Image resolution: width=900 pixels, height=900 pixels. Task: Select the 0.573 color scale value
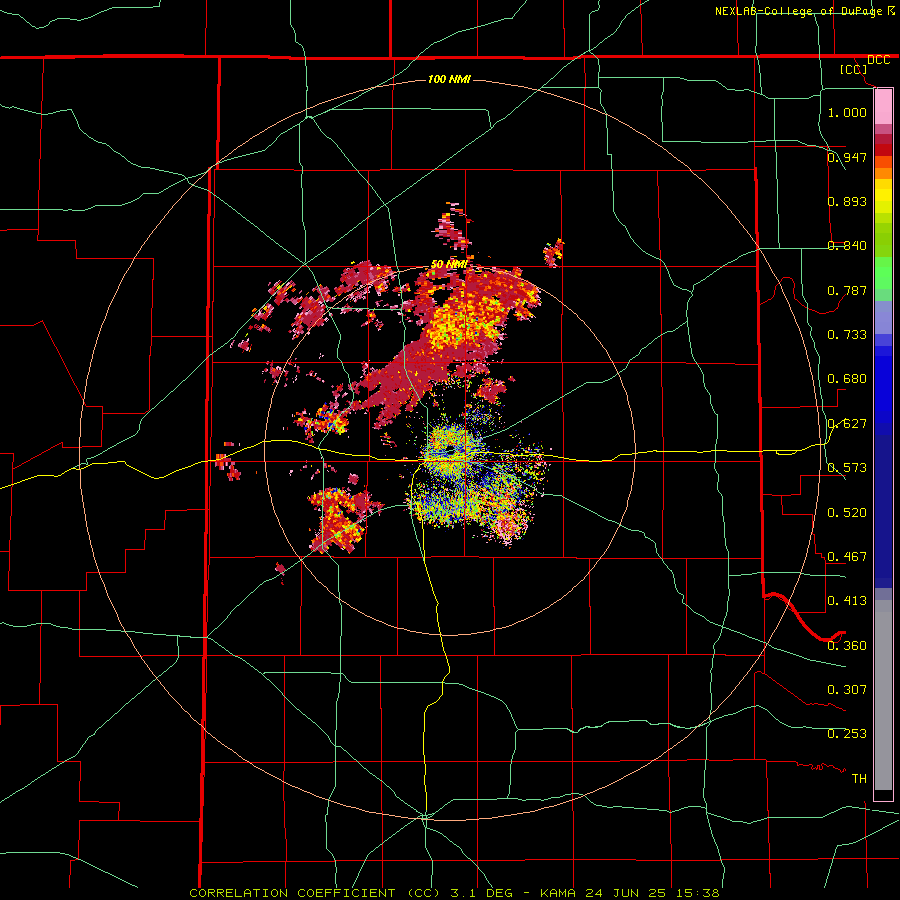(x=847, y=467)
